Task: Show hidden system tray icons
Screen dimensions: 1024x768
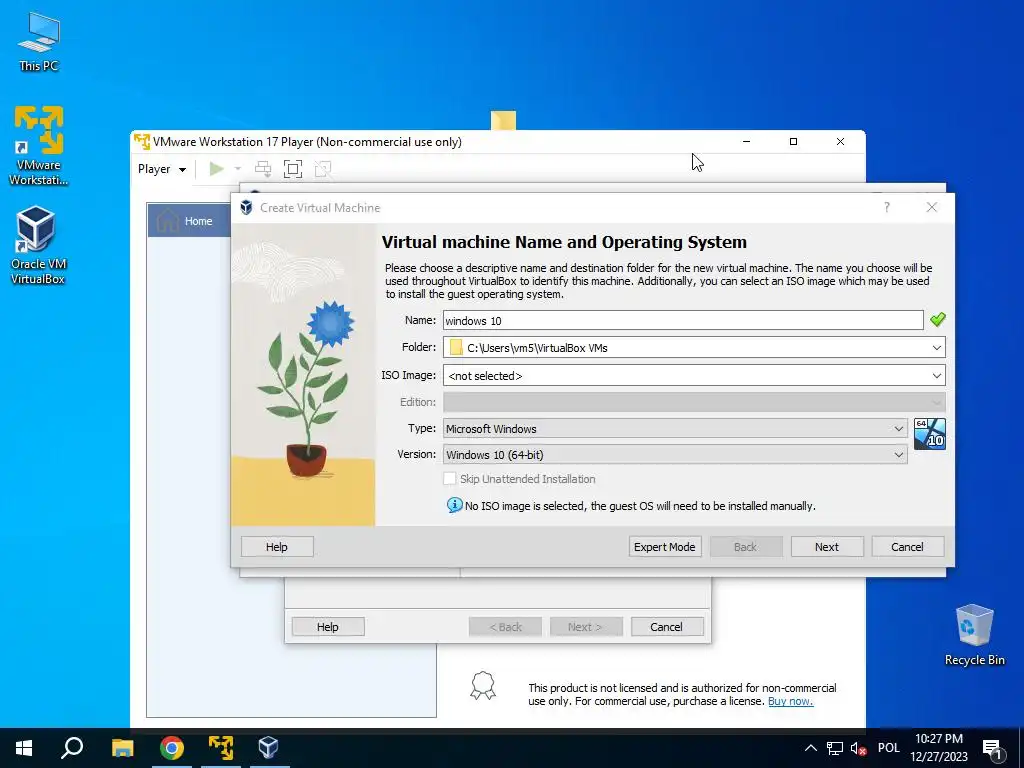Action: coord(810,748)
